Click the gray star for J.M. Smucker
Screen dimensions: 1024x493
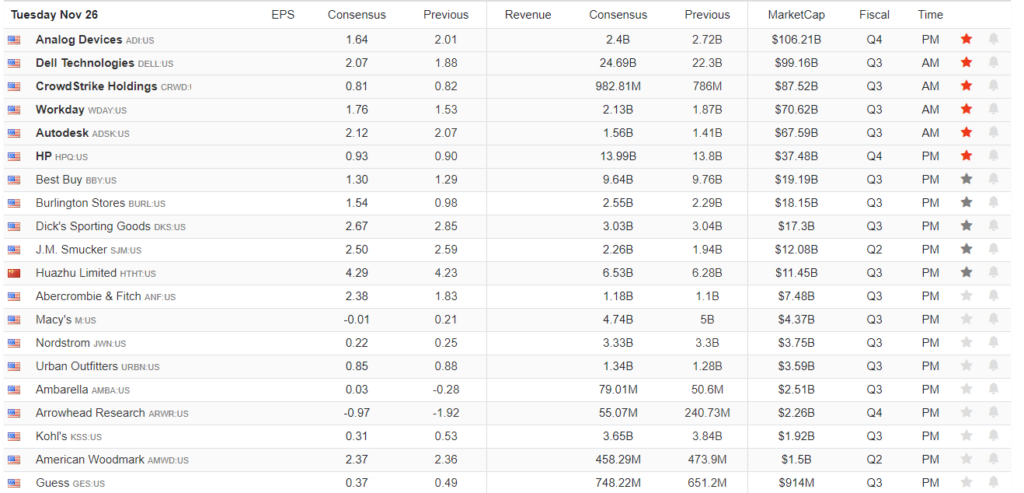point(966,250)
